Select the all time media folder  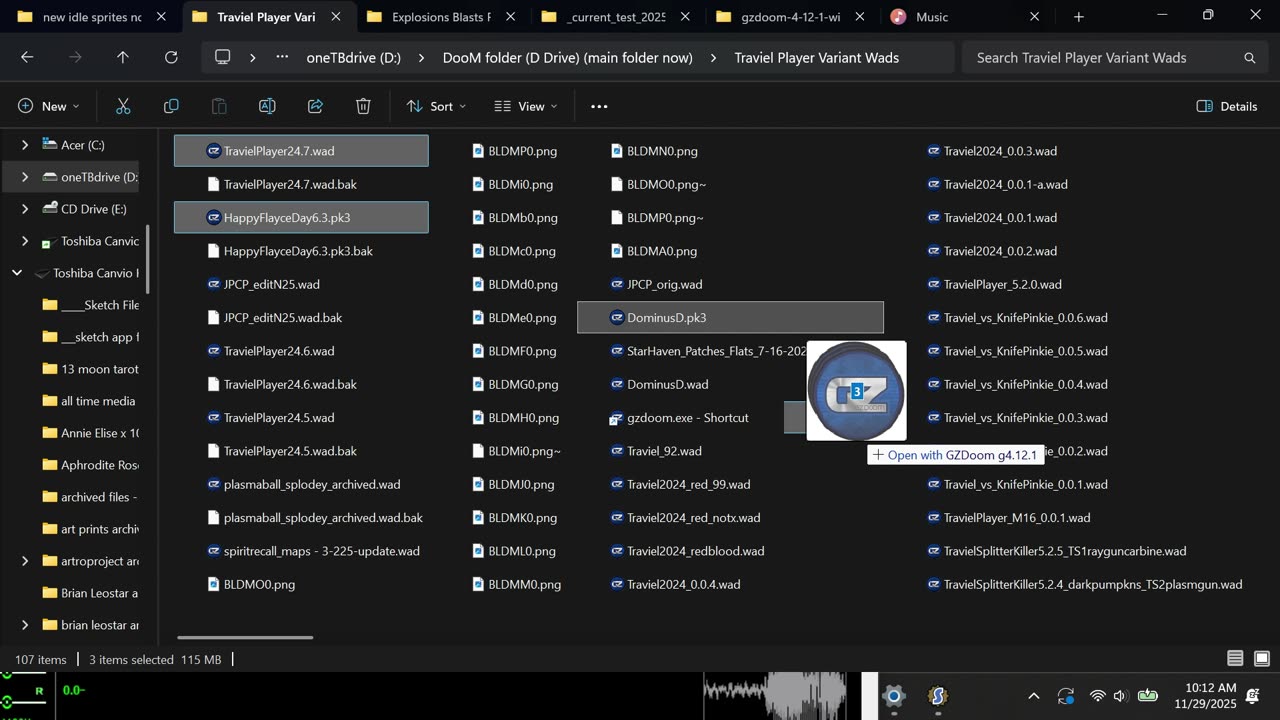[90, 401]
